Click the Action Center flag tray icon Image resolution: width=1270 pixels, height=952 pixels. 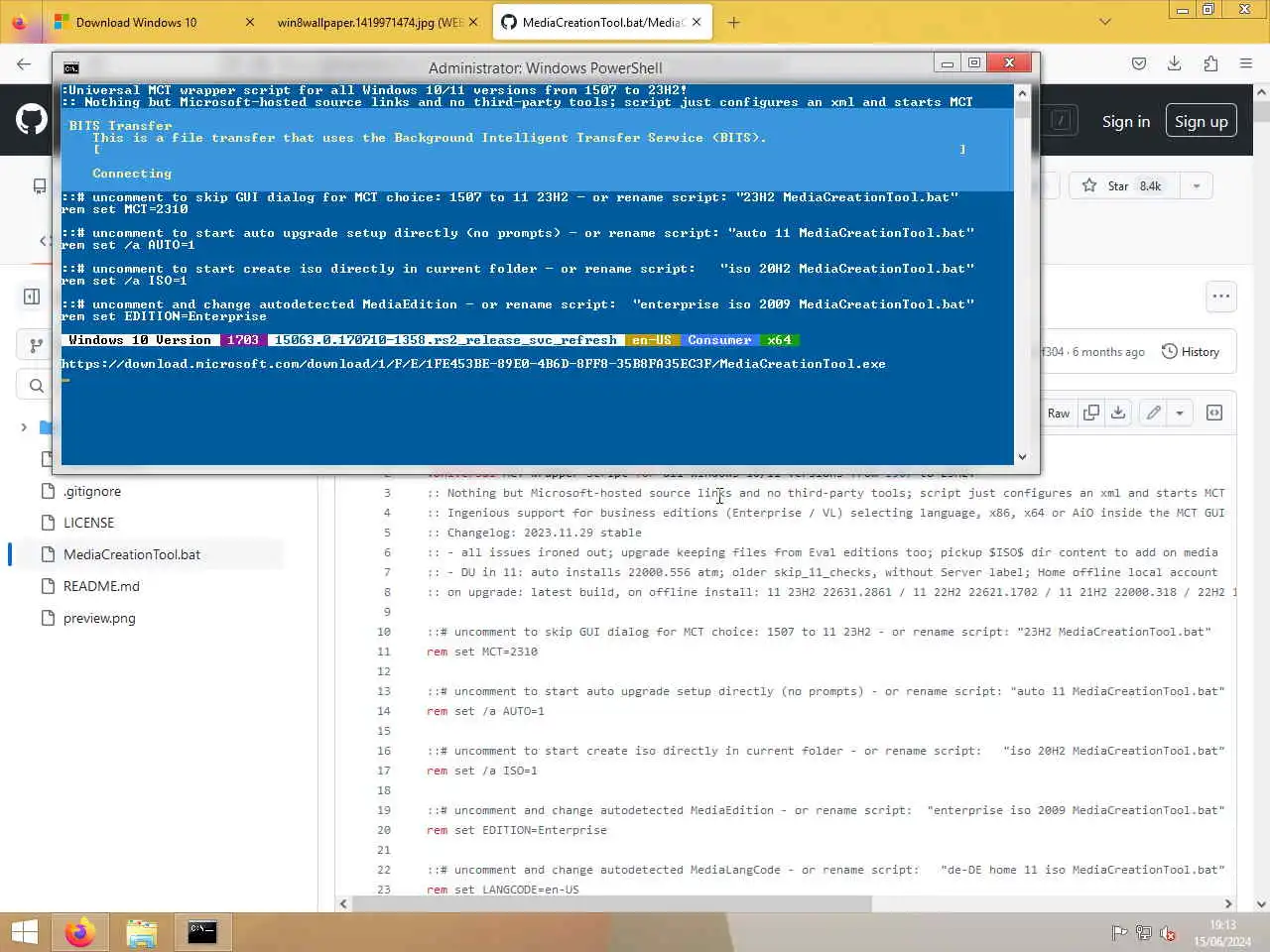1119,933
